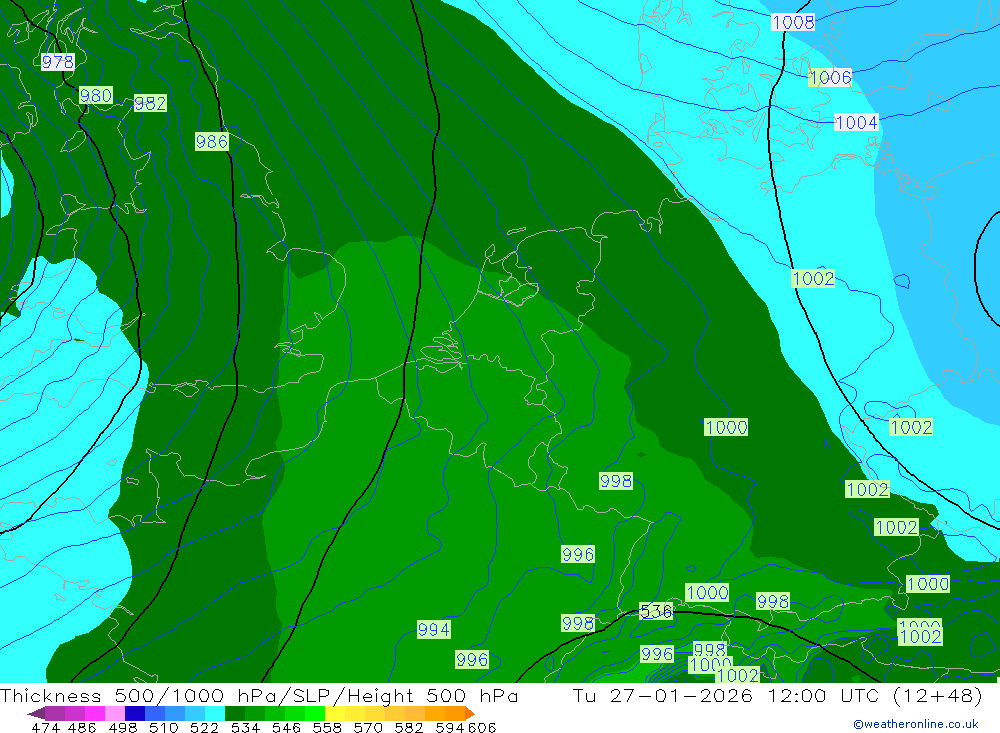The width and height of the screenshot is (1000, 733).
Task: Click the 558 legend scale value
Action: pyautogui.click(x=327, y=728)
